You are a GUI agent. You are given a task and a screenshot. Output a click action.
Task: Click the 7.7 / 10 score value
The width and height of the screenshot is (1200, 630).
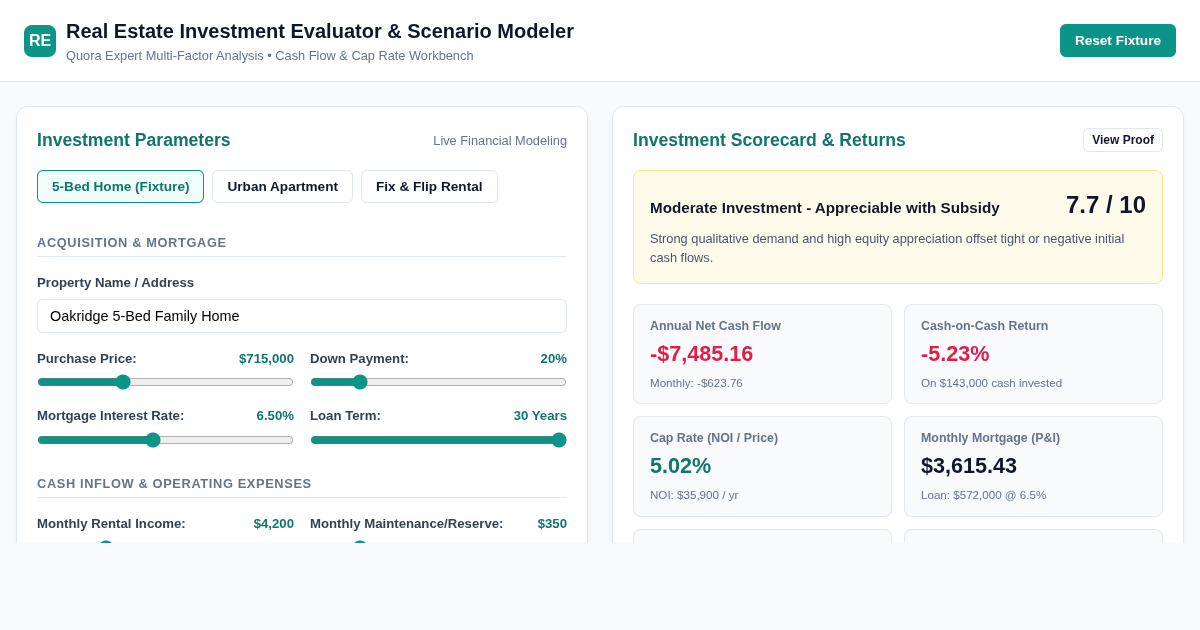pos(1105,205)
